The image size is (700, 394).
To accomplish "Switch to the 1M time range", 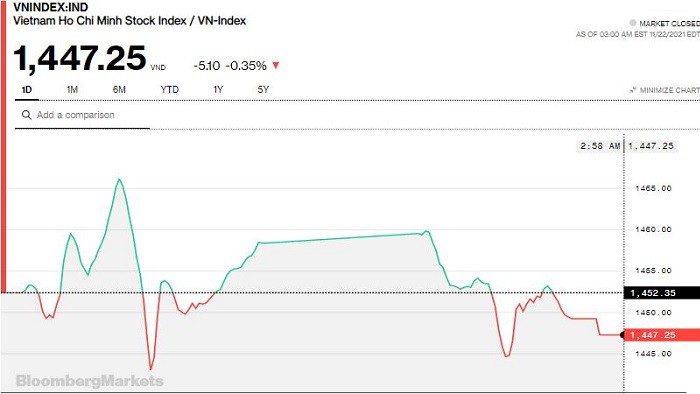I will coord(72,90).
